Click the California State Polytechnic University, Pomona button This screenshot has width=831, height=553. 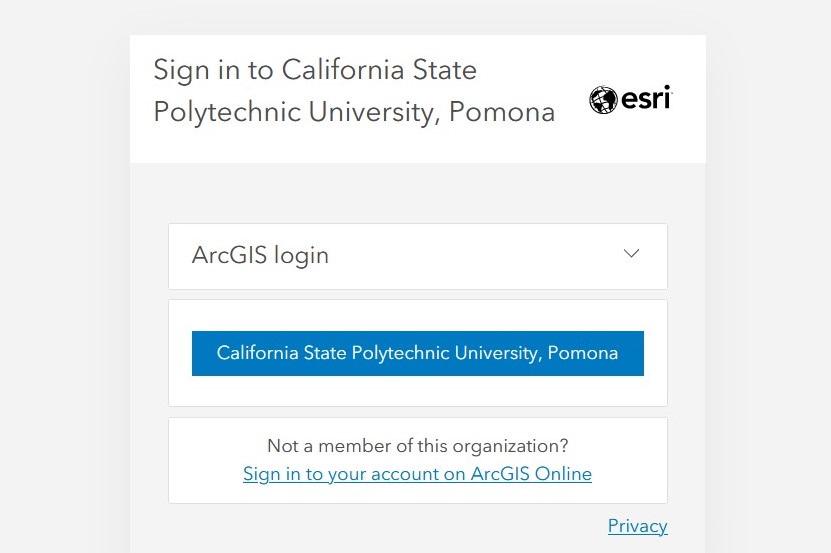(x=418, y=353)
